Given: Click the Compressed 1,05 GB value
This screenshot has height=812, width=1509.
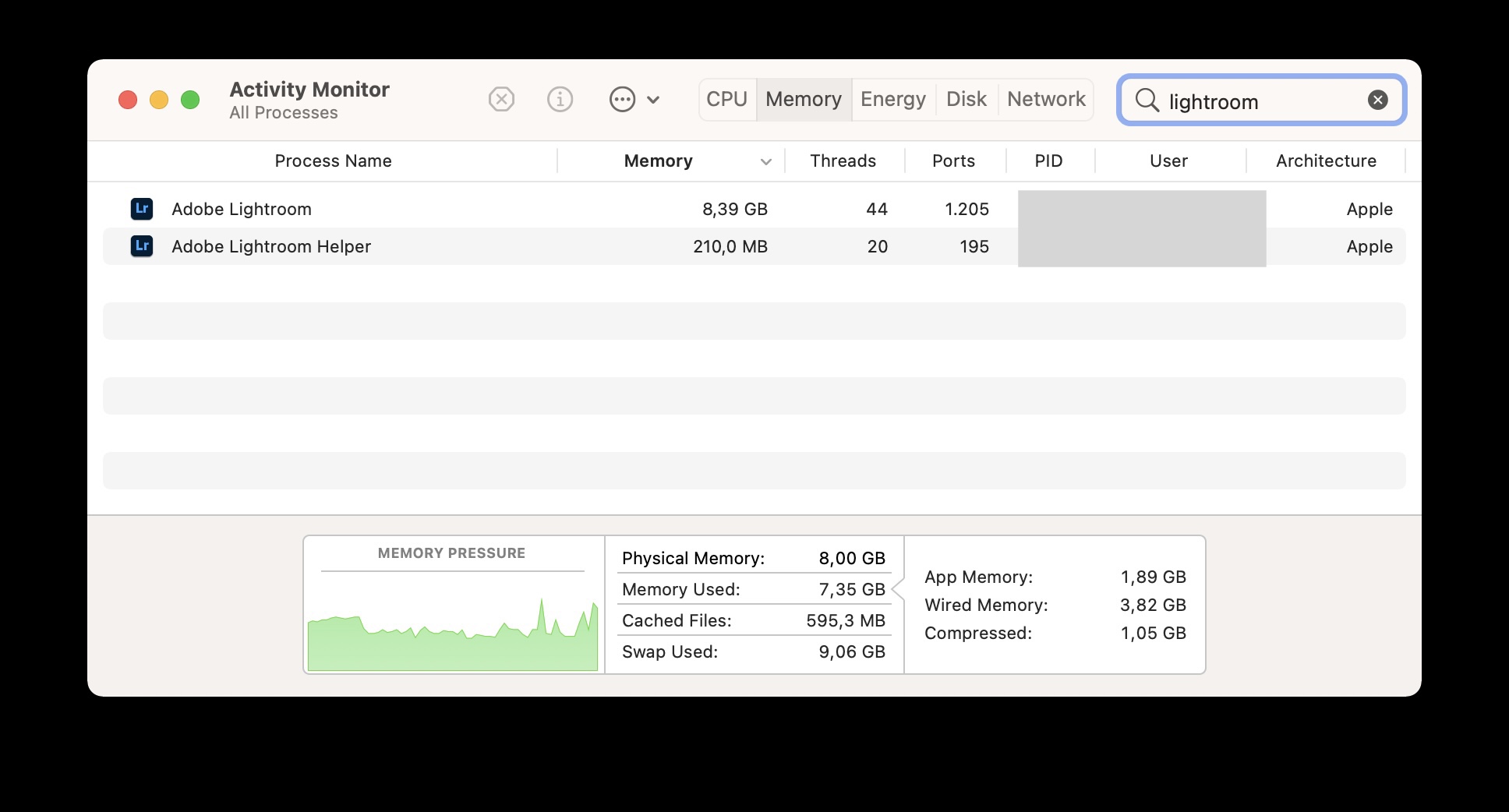Looking at the screenshot, I should click(x=1154, y=633).
